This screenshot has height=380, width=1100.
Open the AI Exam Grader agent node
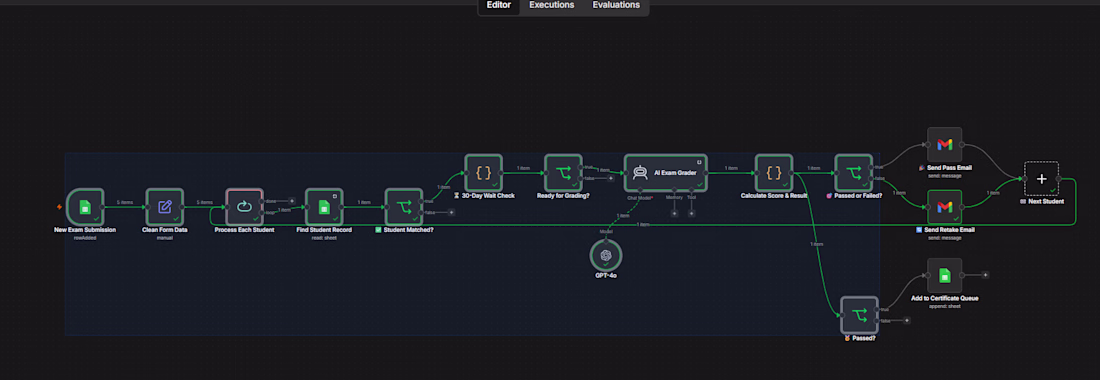pyautogui.click(x=665, y=172)
